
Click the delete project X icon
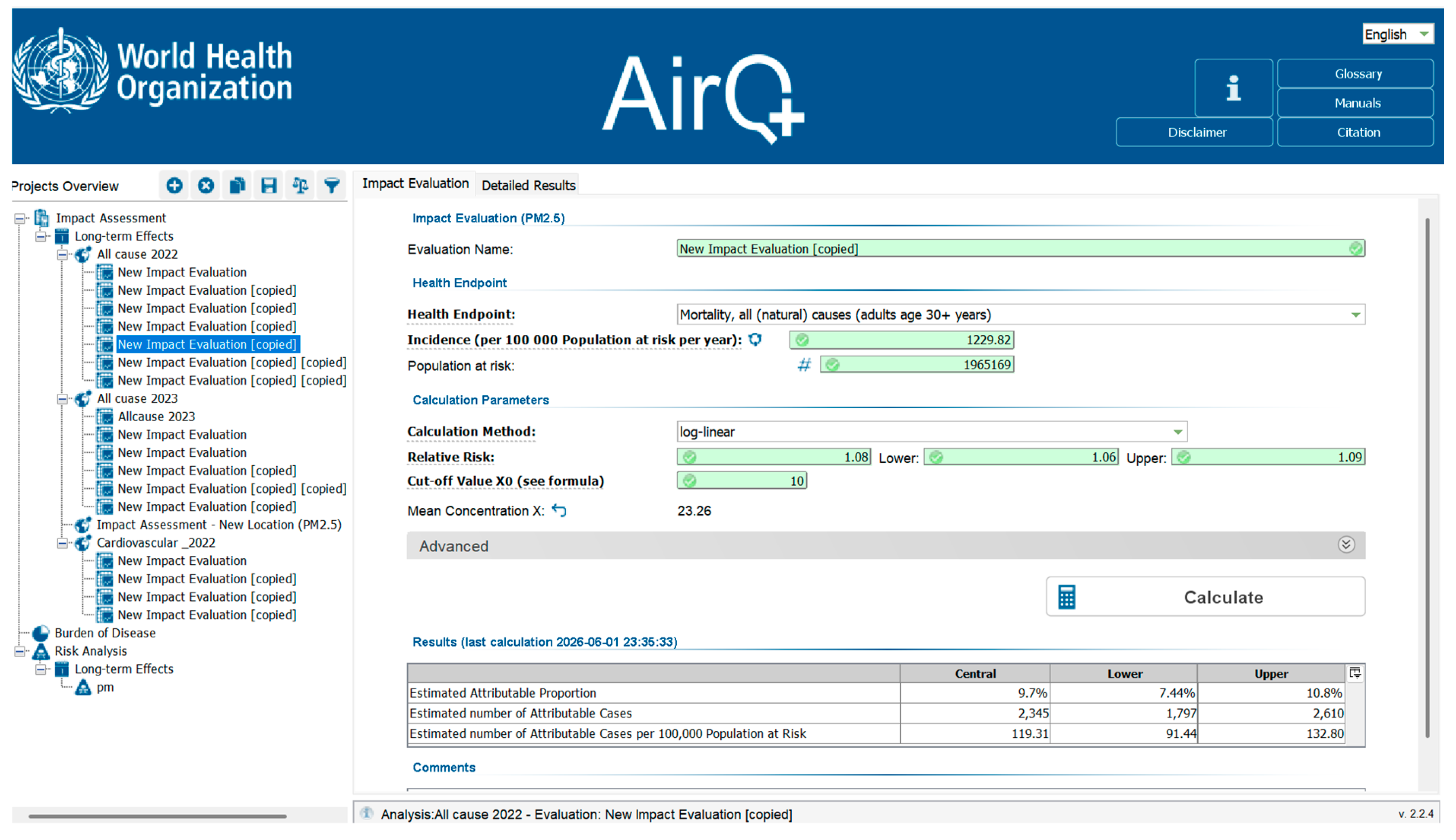pyautogui.click(x=206, y=186)
